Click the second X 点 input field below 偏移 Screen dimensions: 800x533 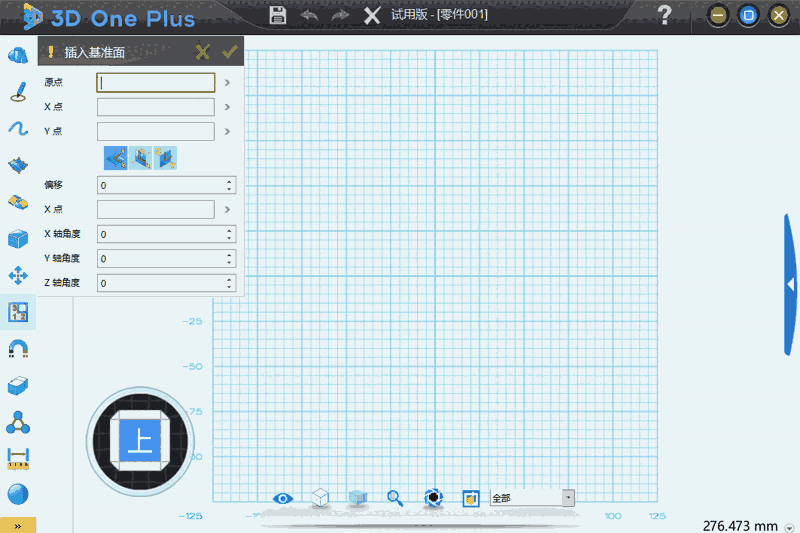pyautogui.click(x=156, y=210)
